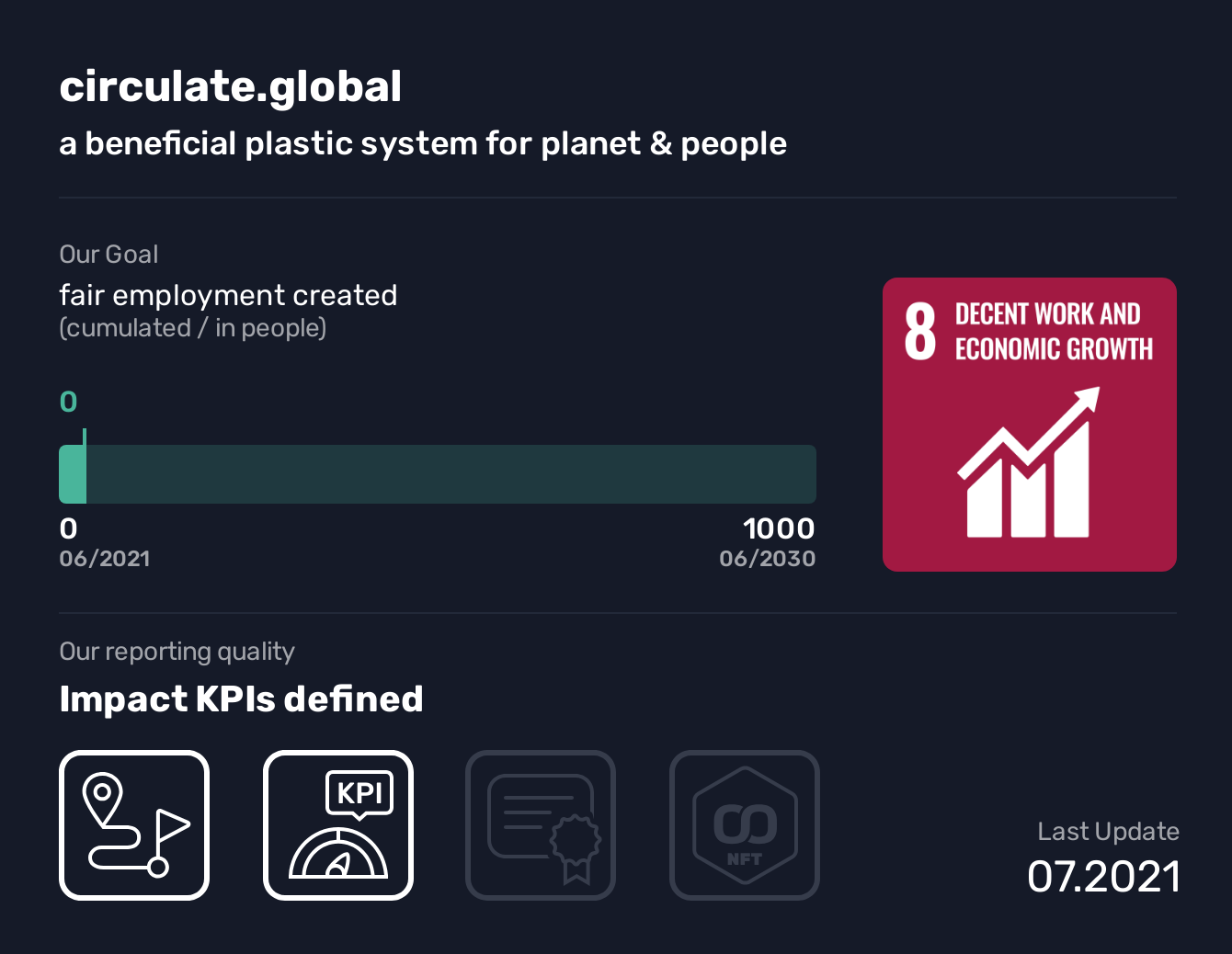Open the NFT hexagon icon

pyautogui.click(x=745, y=825)
